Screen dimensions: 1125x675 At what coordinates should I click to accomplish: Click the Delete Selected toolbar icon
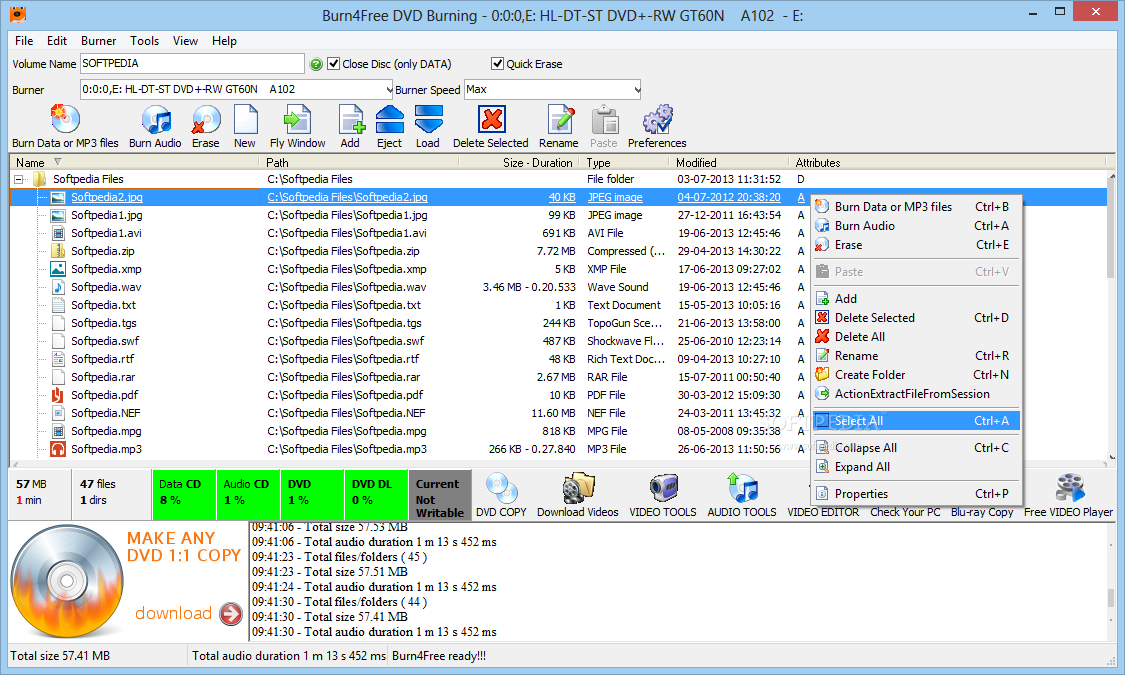(x=491, y=119)
